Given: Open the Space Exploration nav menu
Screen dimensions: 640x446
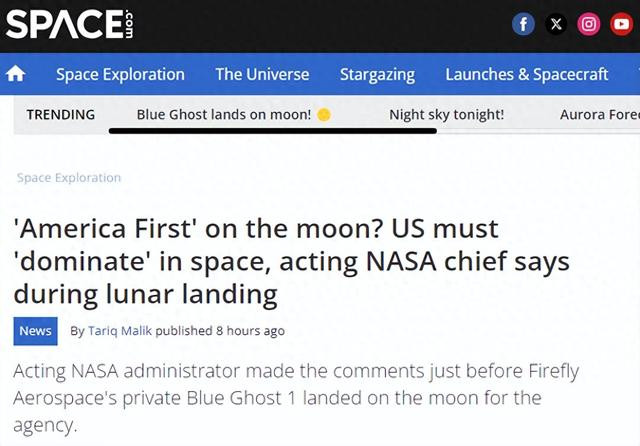Looking at the screenshot, I should pos(120,74).
